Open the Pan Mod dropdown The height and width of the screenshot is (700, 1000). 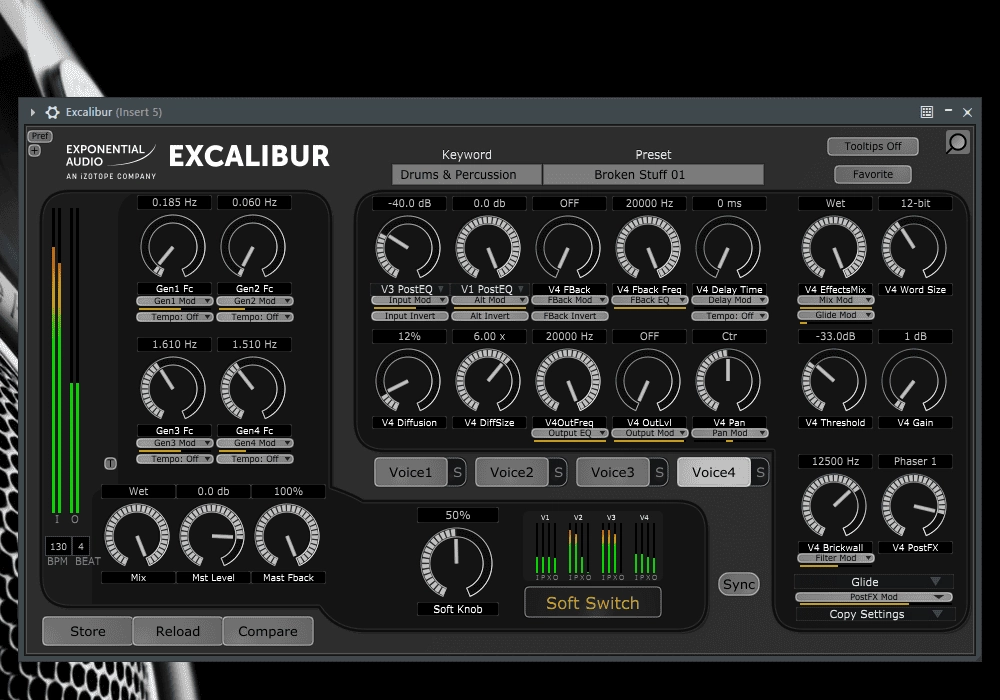[x=730, y=434]
